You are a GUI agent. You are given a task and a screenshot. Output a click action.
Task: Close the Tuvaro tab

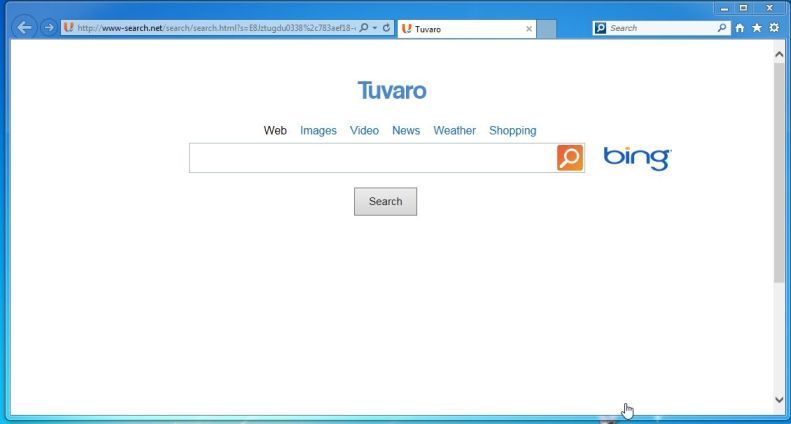(x=529, y=29)
